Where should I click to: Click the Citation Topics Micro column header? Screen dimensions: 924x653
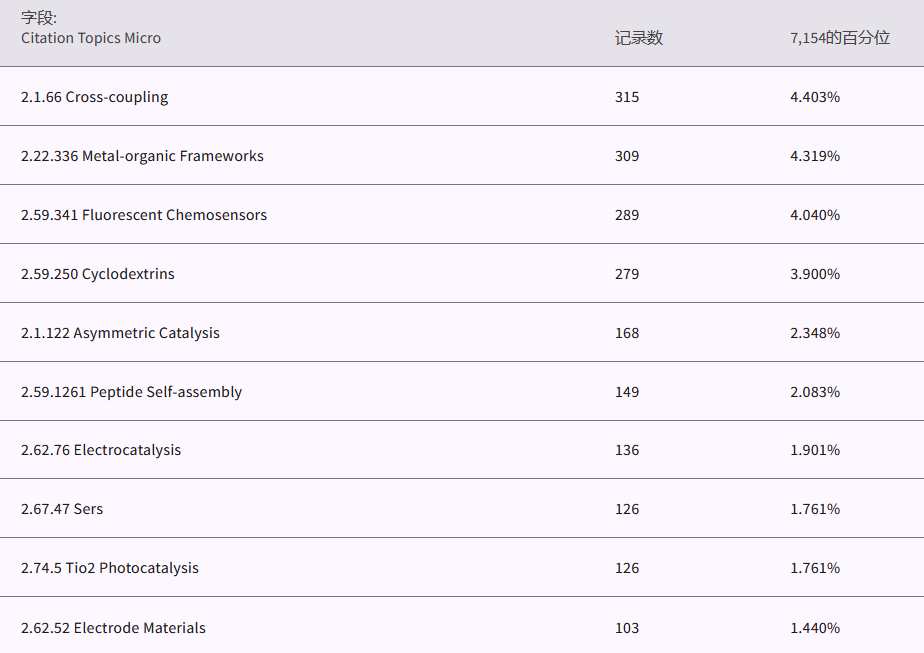(x=91, y=38)
